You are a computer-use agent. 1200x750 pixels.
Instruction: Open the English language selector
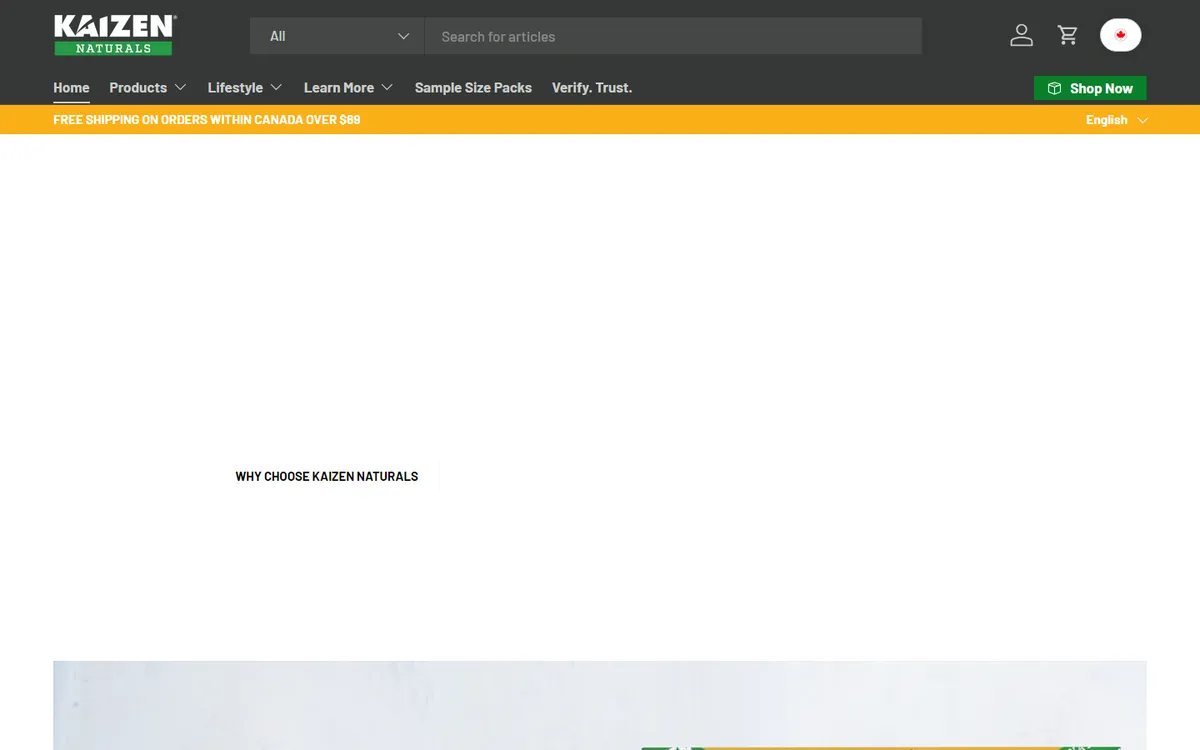pos(1107,120)
